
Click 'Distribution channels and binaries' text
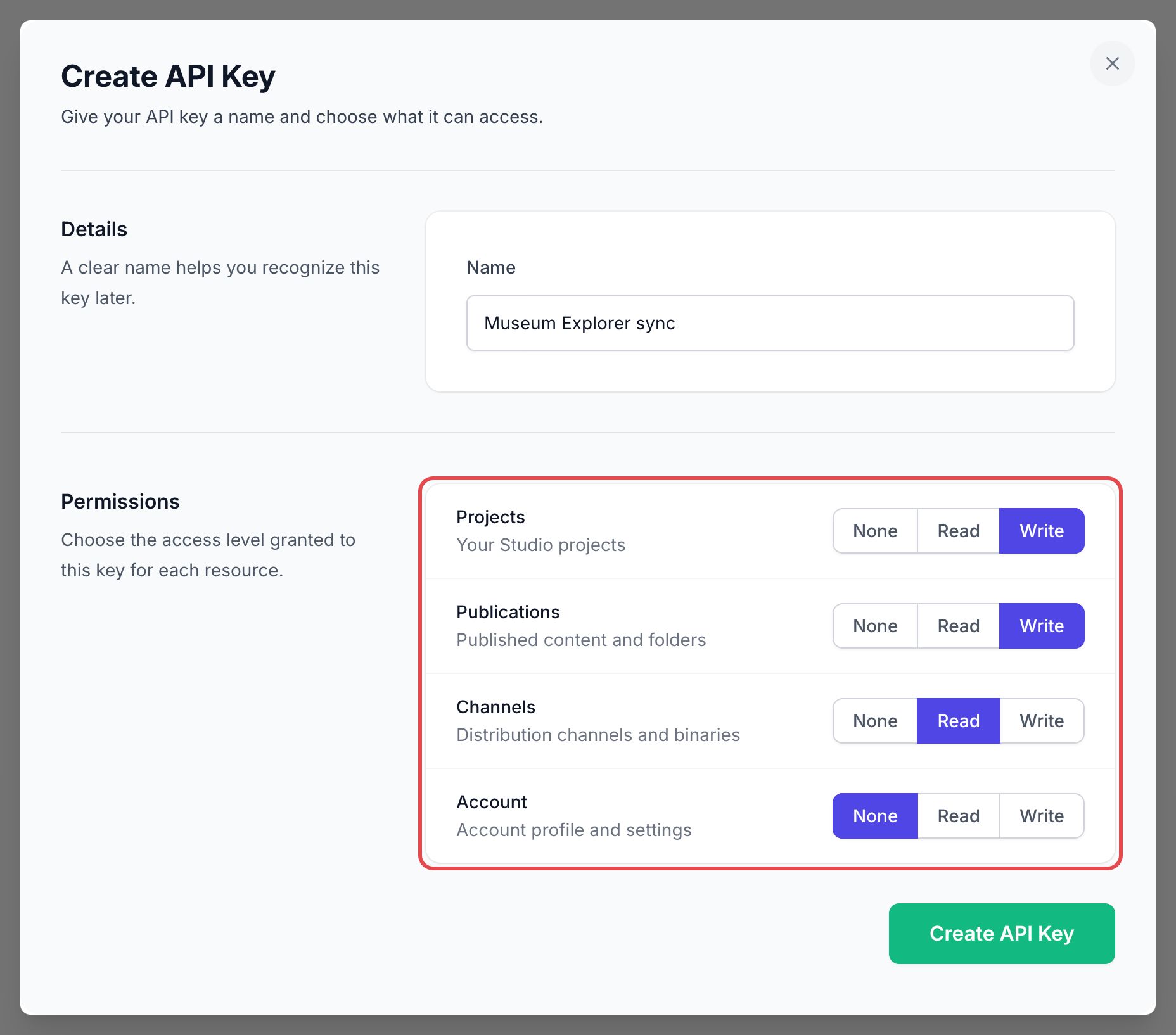coord(598,735)
